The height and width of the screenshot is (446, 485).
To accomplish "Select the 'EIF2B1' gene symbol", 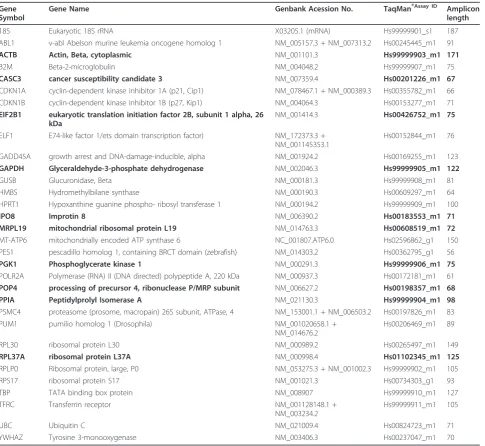I will coord(11,115).
